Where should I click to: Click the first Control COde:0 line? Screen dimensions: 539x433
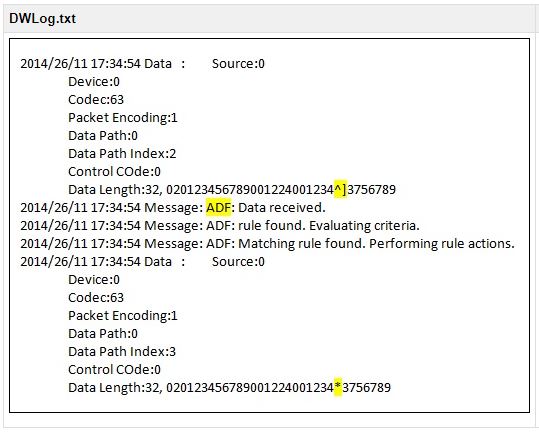click(114, 171)
